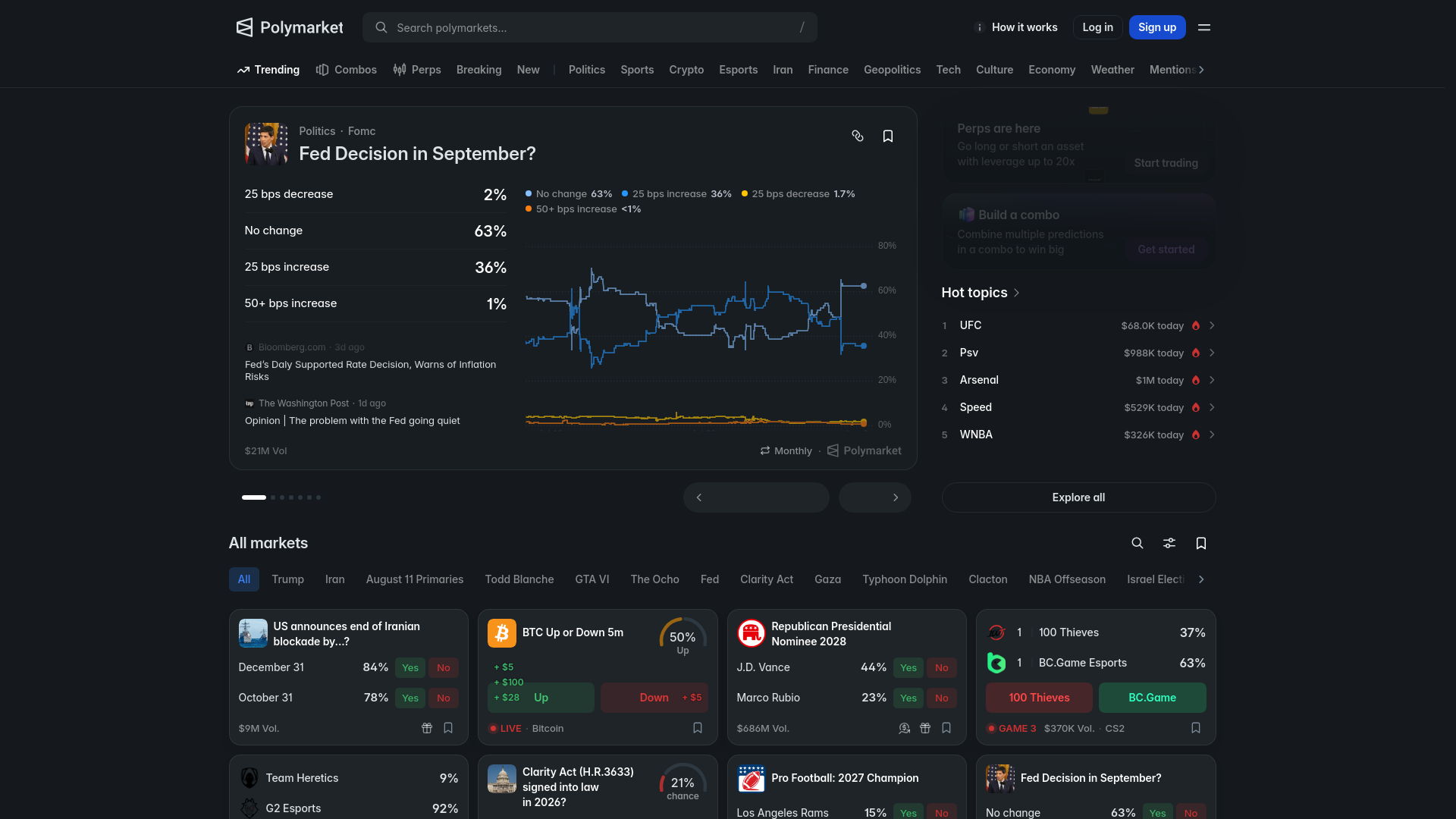Bookmark the Iranian blockade market card
The width and height of the screenshot is (1456, 819).
448,728
